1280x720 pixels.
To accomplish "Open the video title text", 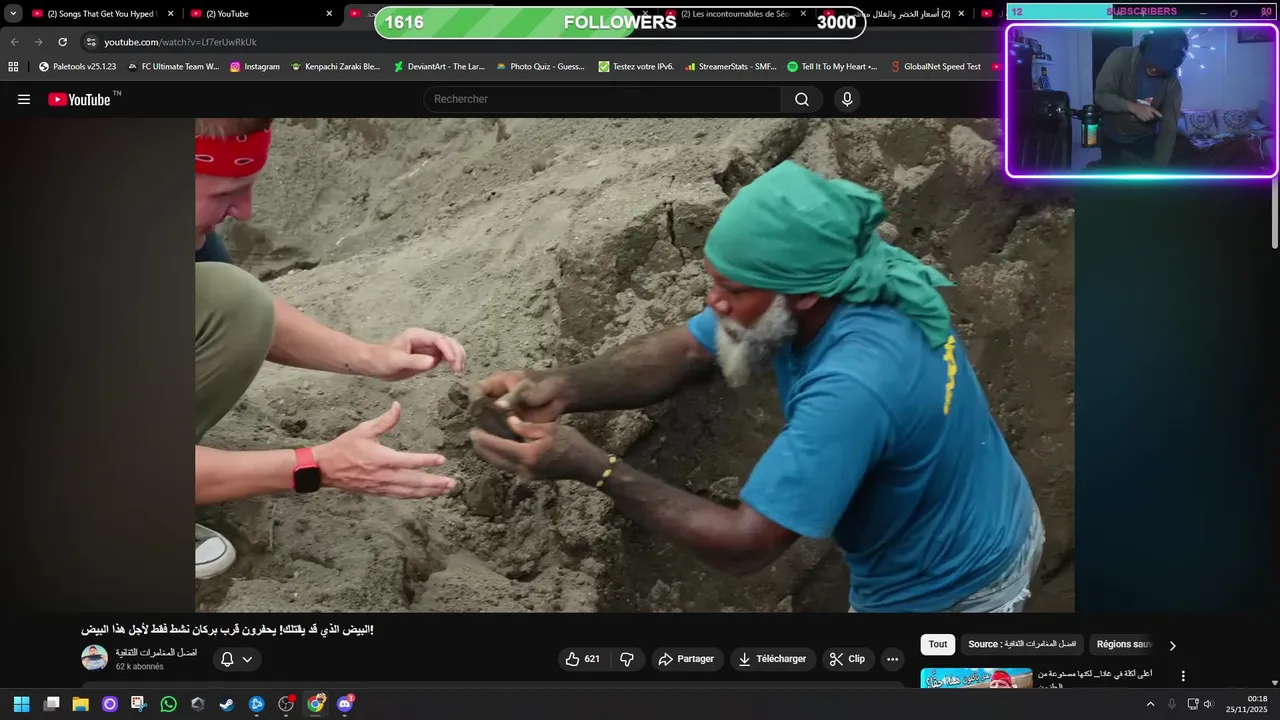I will [x=227, y=629].
